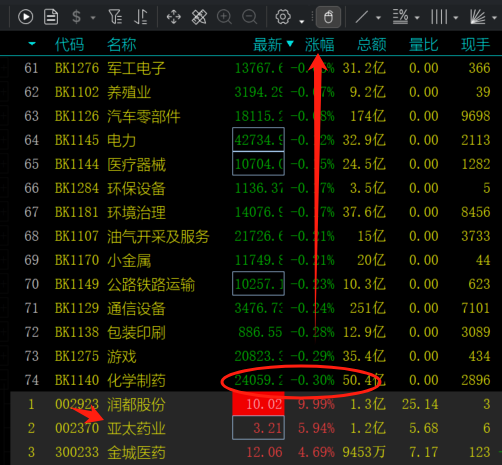Screen dimensions: 502x465
Task: Click the 9698 current volume cell
Action: [x=476, y=116]
